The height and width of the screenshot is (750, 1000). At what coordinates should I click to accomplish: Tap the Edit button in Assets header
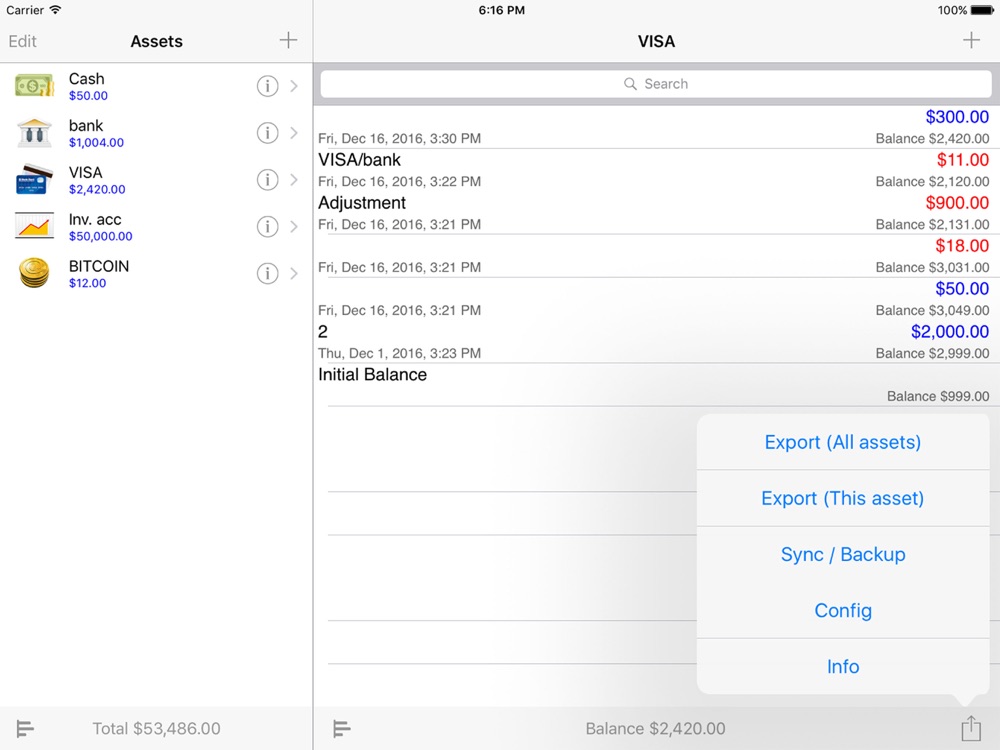click(22, 41)
